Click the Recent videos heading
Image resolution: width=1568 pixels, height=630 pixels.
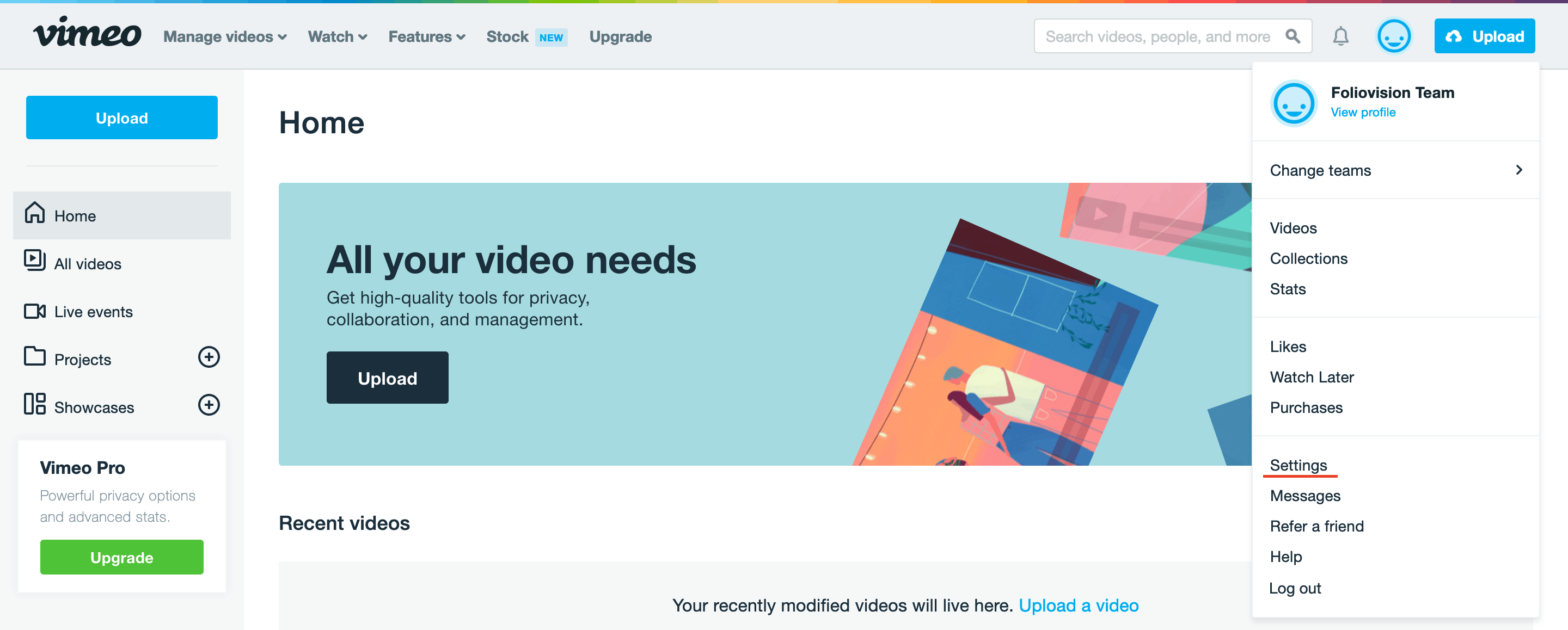[344, 523]
